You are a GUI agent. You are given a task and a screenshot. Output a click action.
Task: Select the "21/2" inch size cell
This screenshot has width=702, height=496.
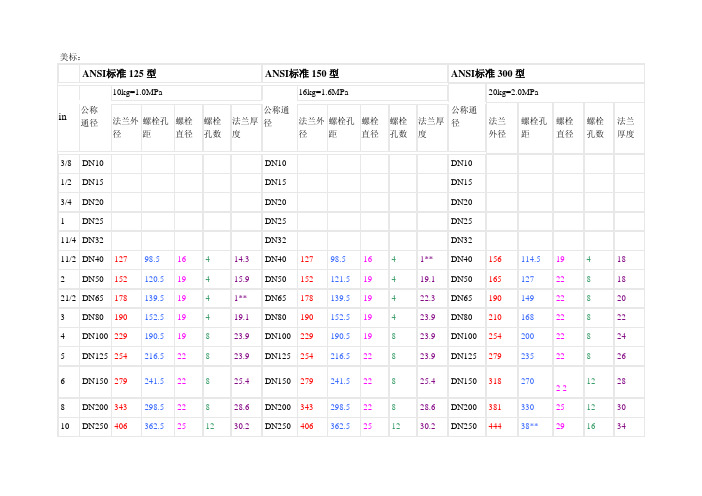(x=68, y=298)
